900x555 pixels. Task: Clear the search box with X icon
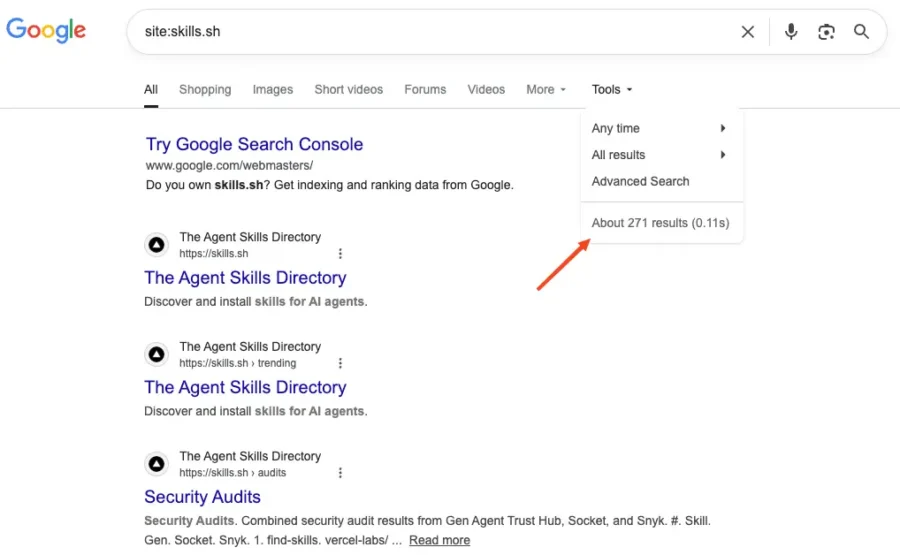pyautogui.click(x=747, y=32)
